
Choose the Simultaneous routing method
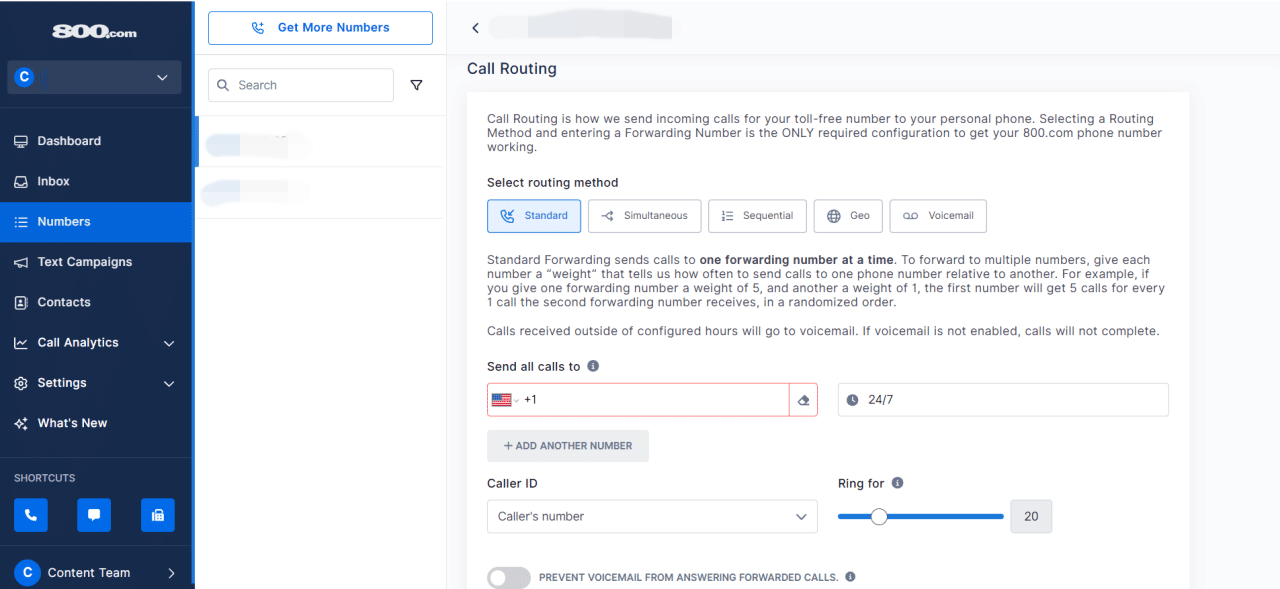pyautogui.click(x=644, y=215)
